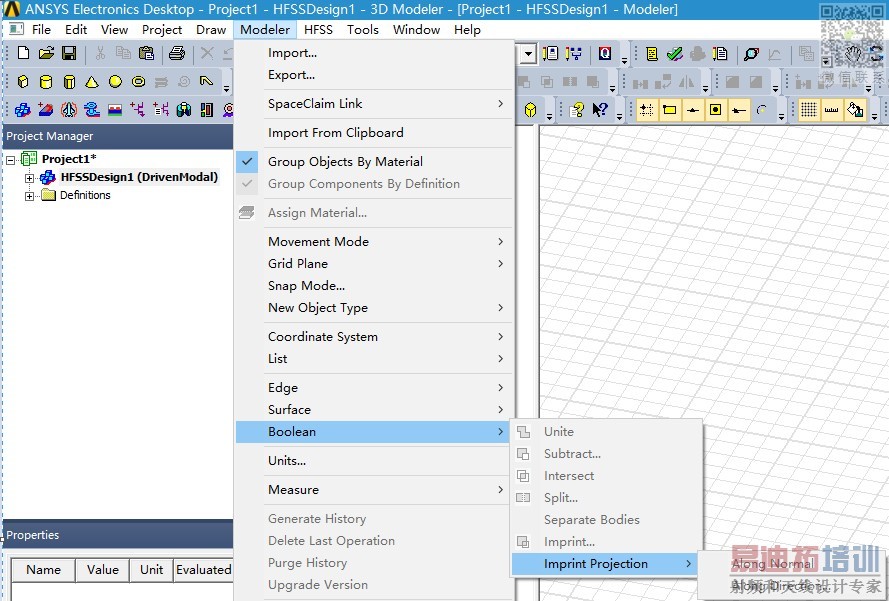This screenshot has height=601, width=889.
Task: Select the Draw Torus tool
Action: [138, 82]
